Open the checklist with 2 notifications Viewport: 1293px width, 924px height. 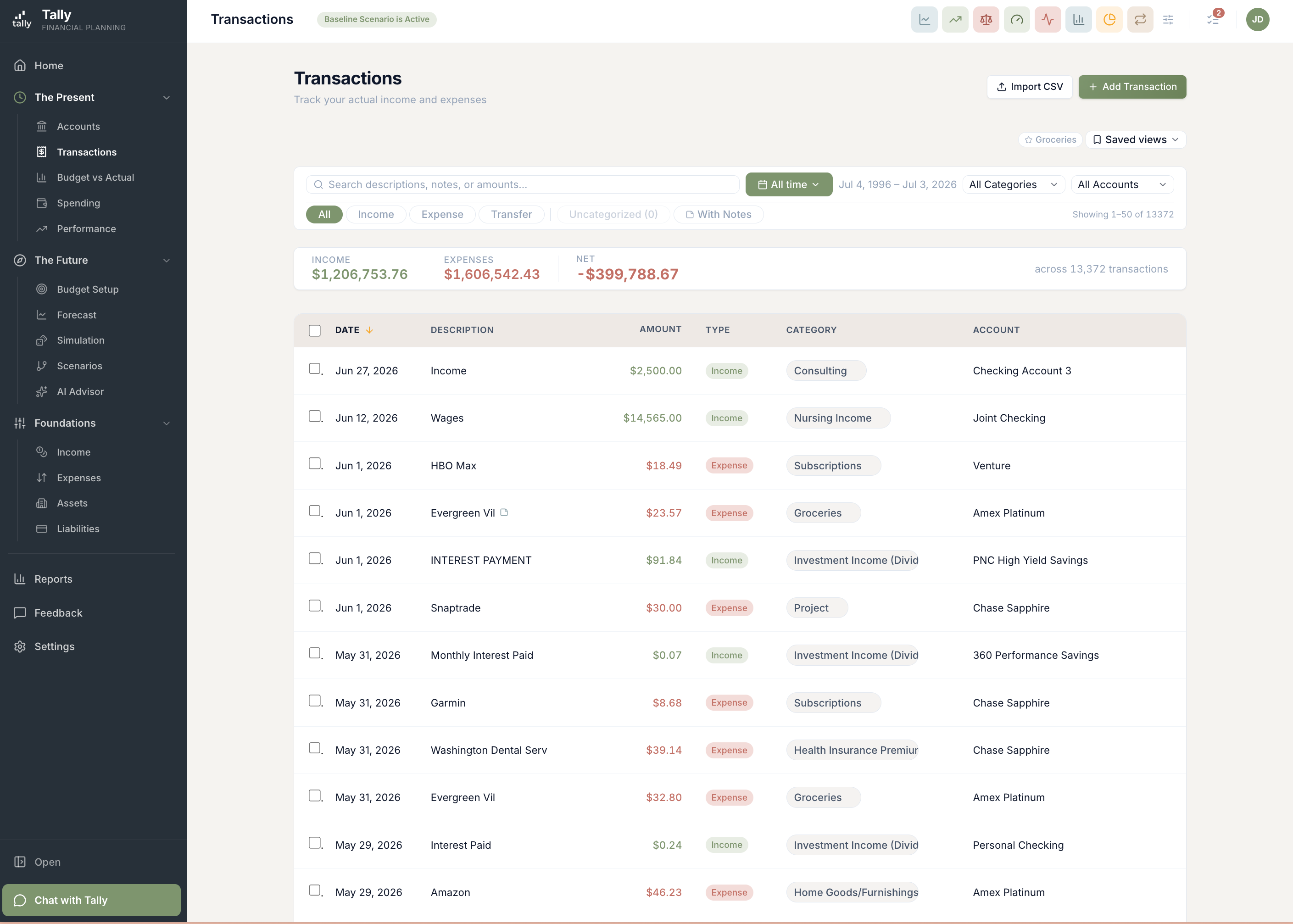[1213, 19]
